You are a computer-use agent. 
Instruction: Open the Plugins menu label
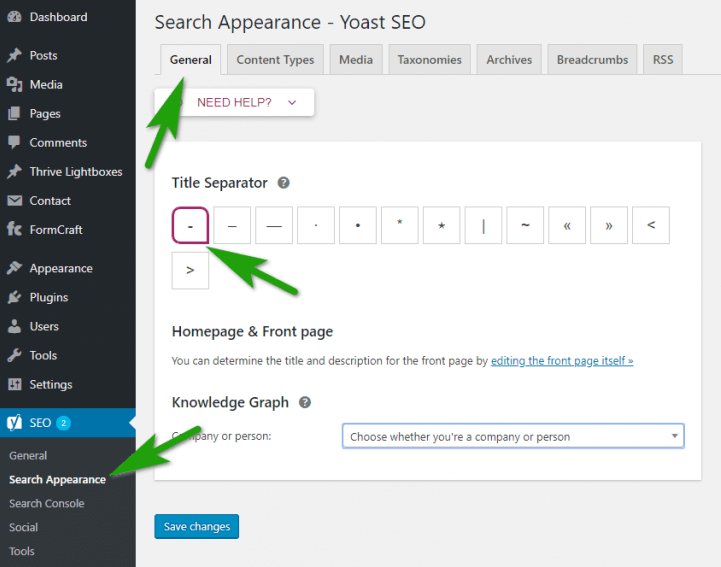pyautogui.click(x=49, y=298)
